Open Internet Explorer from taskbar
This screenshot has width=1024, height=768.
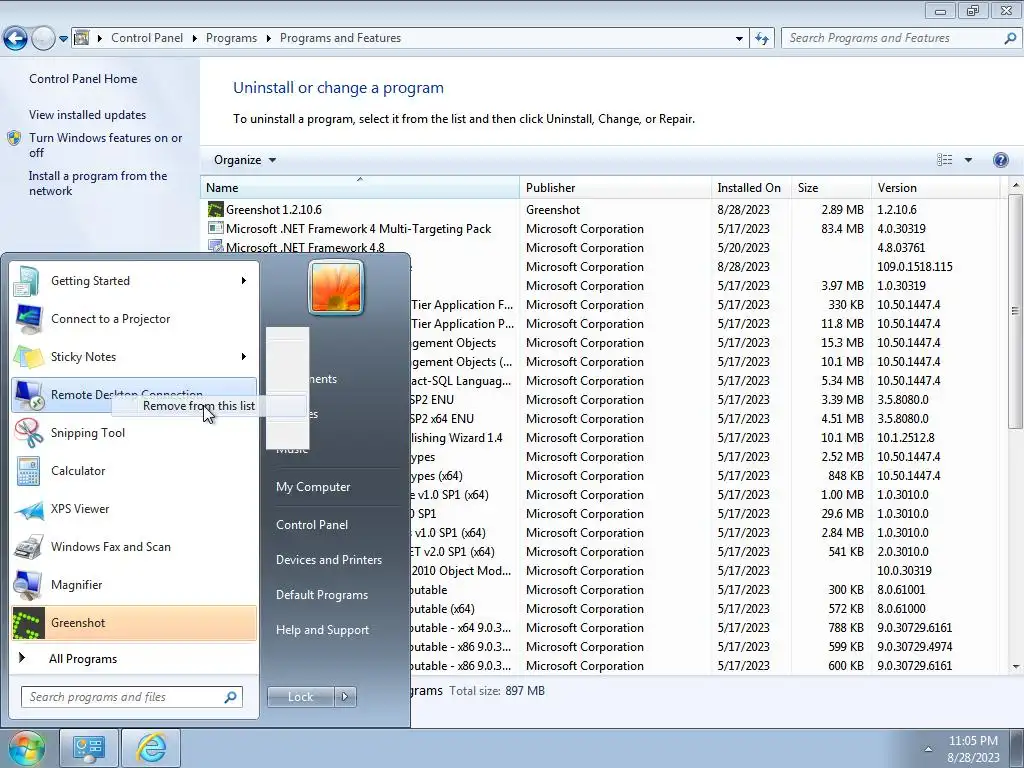pos(151,748)
